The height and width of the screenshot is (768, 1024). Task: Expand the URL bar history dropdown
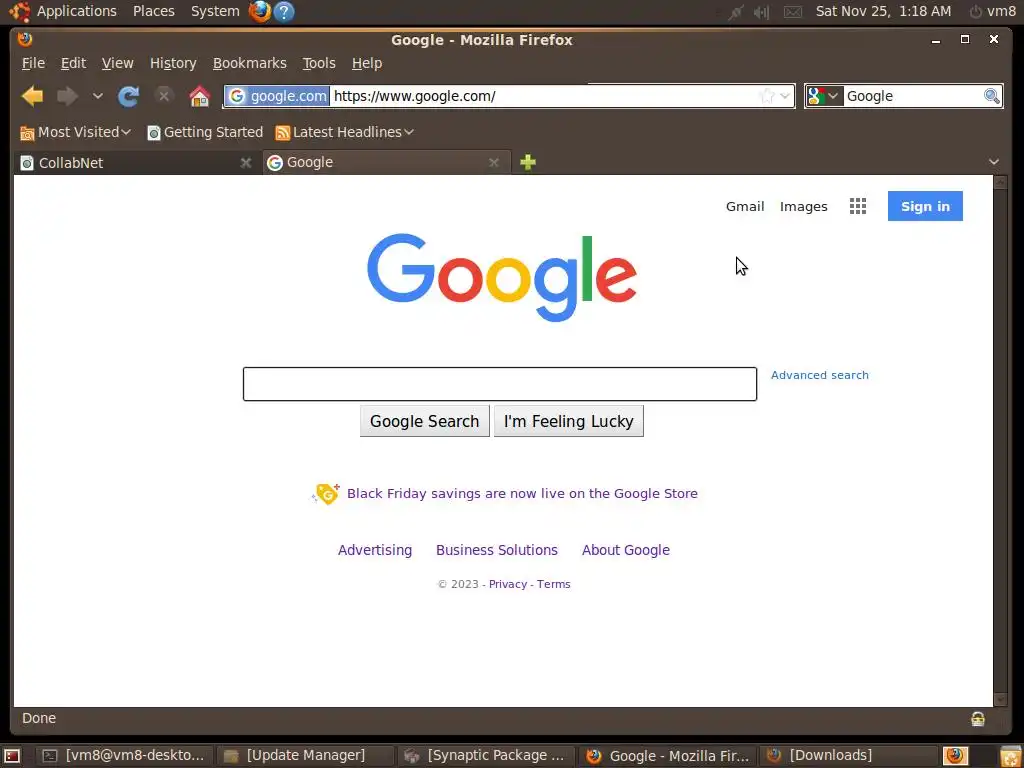785,97
